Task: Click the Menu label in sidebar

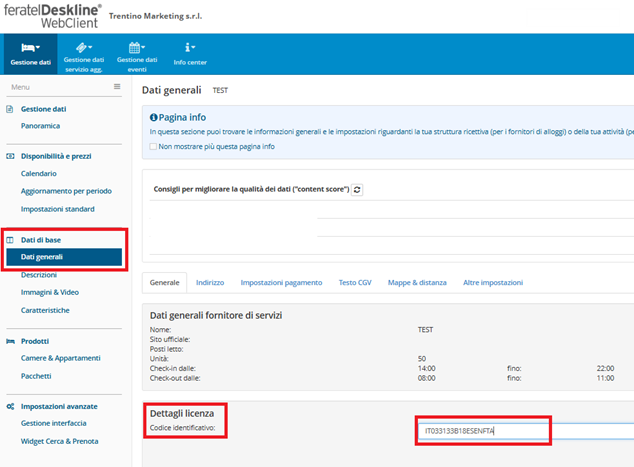Action: point(20,87)
